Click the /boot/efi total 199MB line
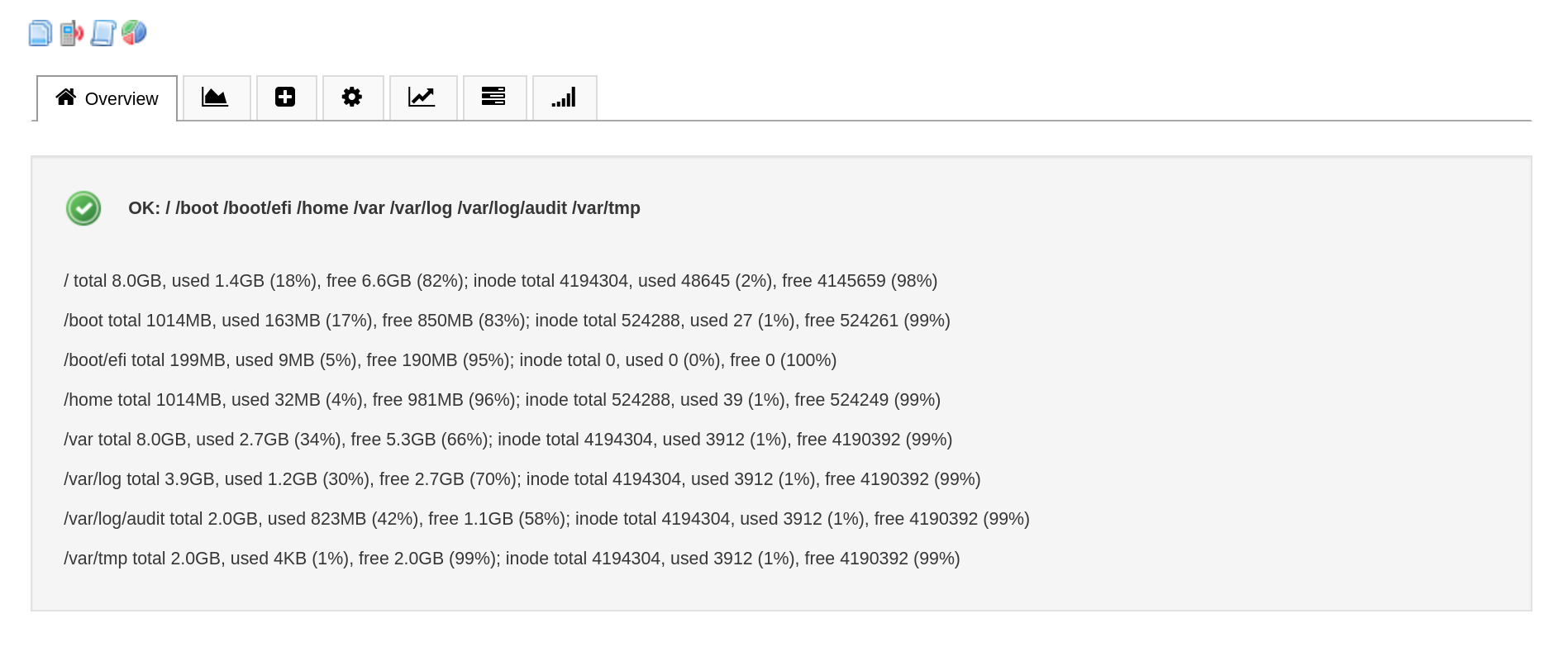The width and height of the screenshot is (1568, 647). (x=450, y=360)
